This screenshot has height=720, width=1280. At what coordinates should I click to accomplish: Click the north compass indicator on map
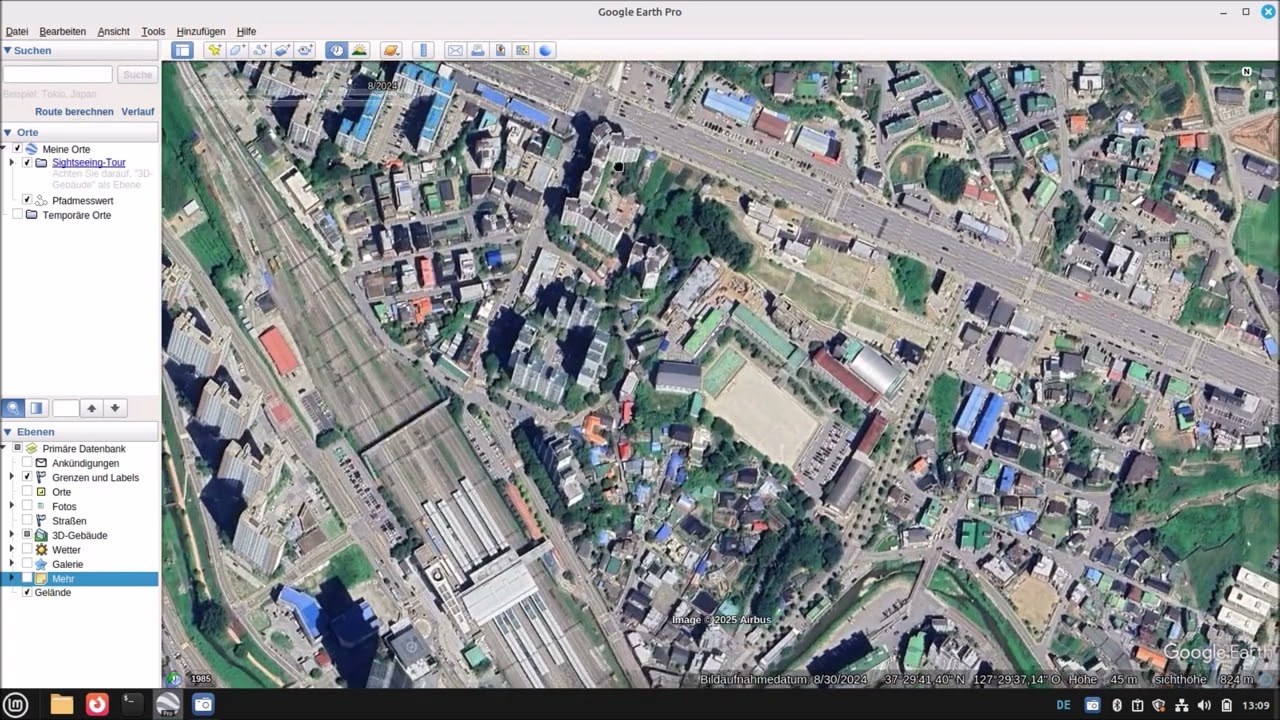coord(1247,72)
